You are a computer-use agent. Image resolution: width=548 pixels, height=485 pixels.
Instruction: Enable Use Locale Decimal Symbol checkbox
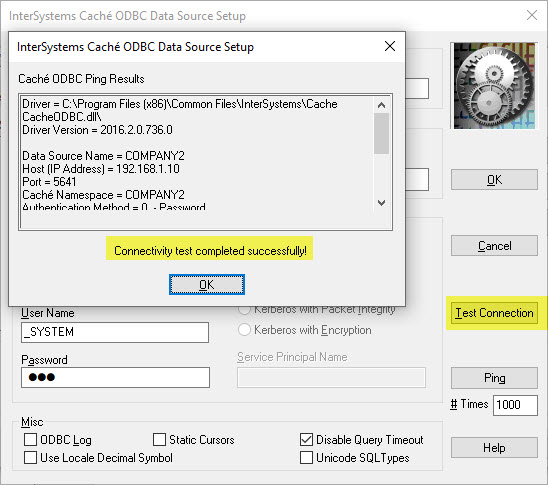click(30, 457)
